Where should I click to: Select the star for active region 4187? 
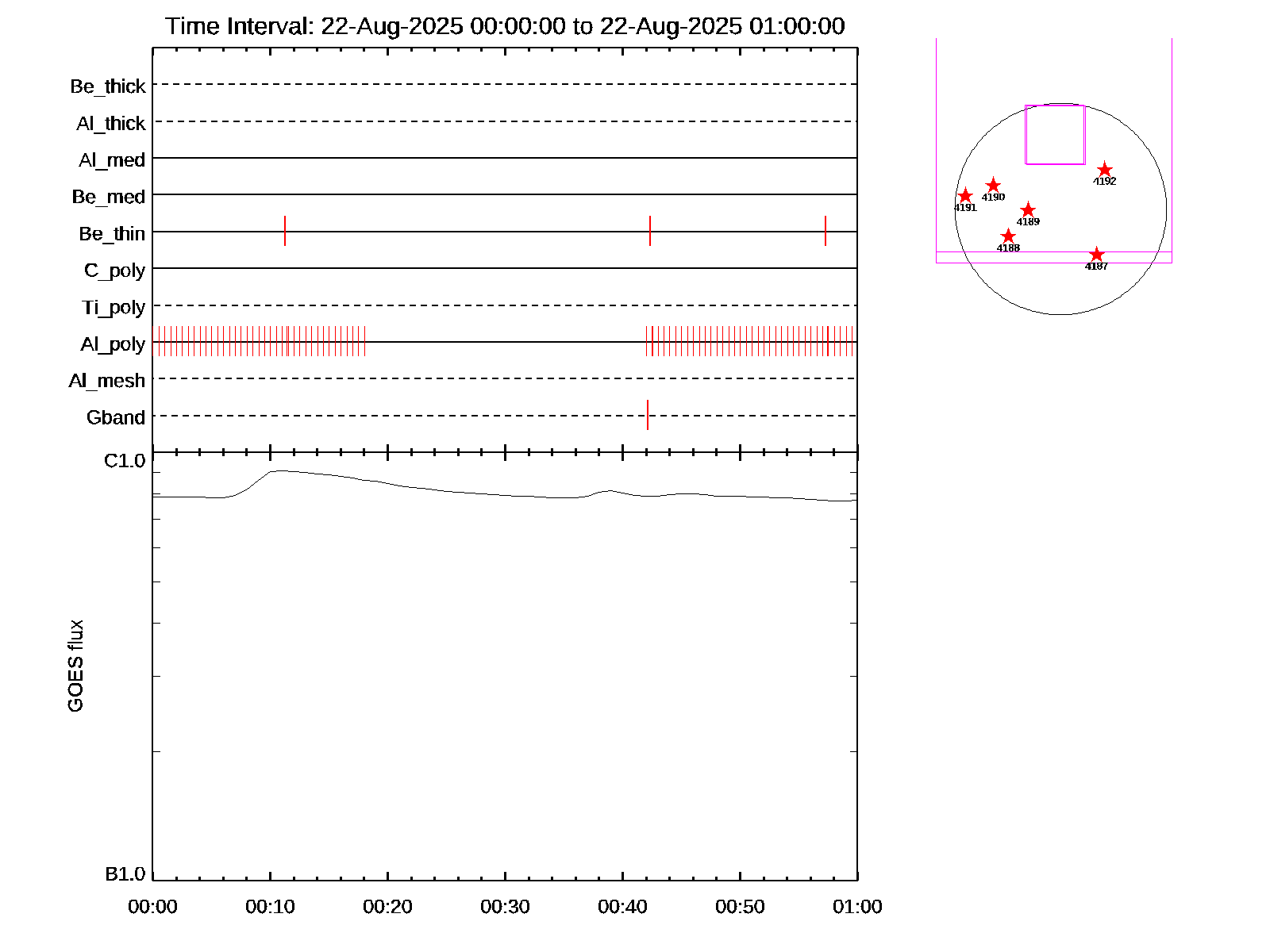pyautogui.click(x=1096, y=255)
